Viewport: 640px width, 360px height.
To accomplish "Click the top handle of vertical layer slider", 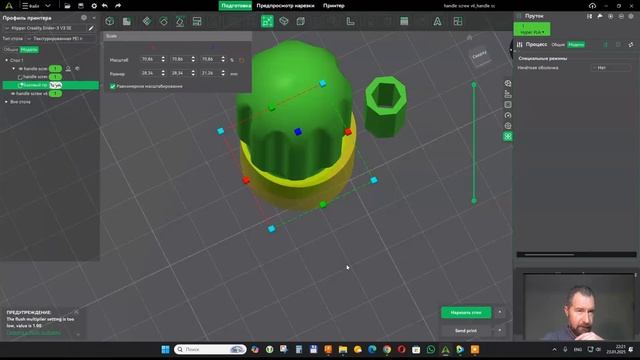I will coord(474,85).
